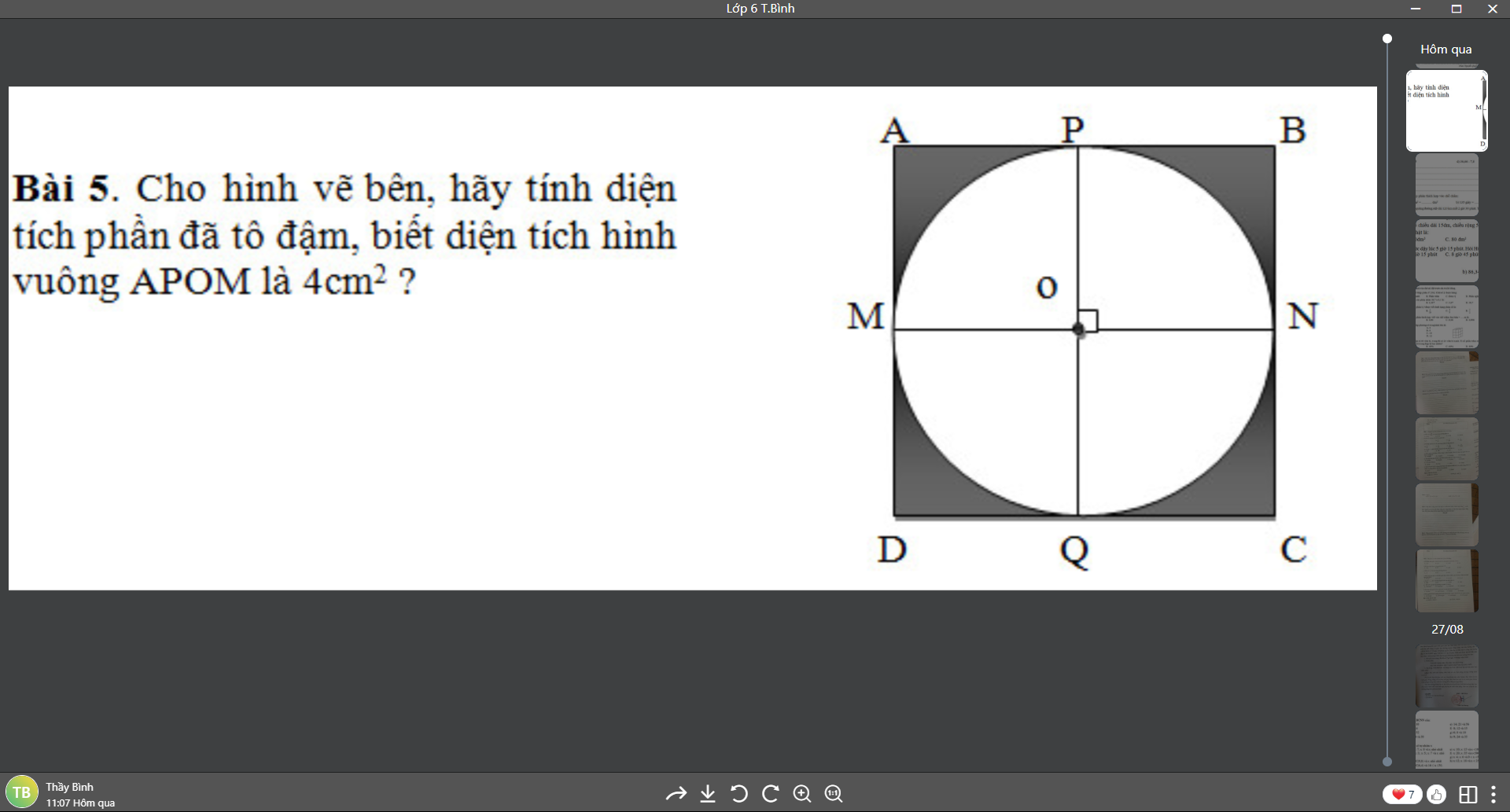Open the last thumbnail at sidebar bottom
This screenshot has height=812, width=1510.
coord(1446,740)
